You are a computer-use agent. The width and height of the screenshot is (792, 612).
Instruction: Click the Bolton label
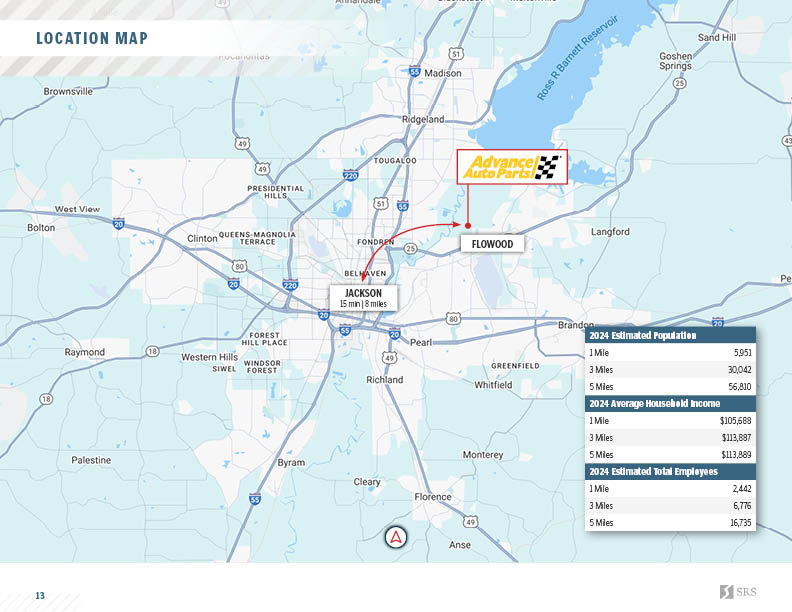tap(41, 228)
